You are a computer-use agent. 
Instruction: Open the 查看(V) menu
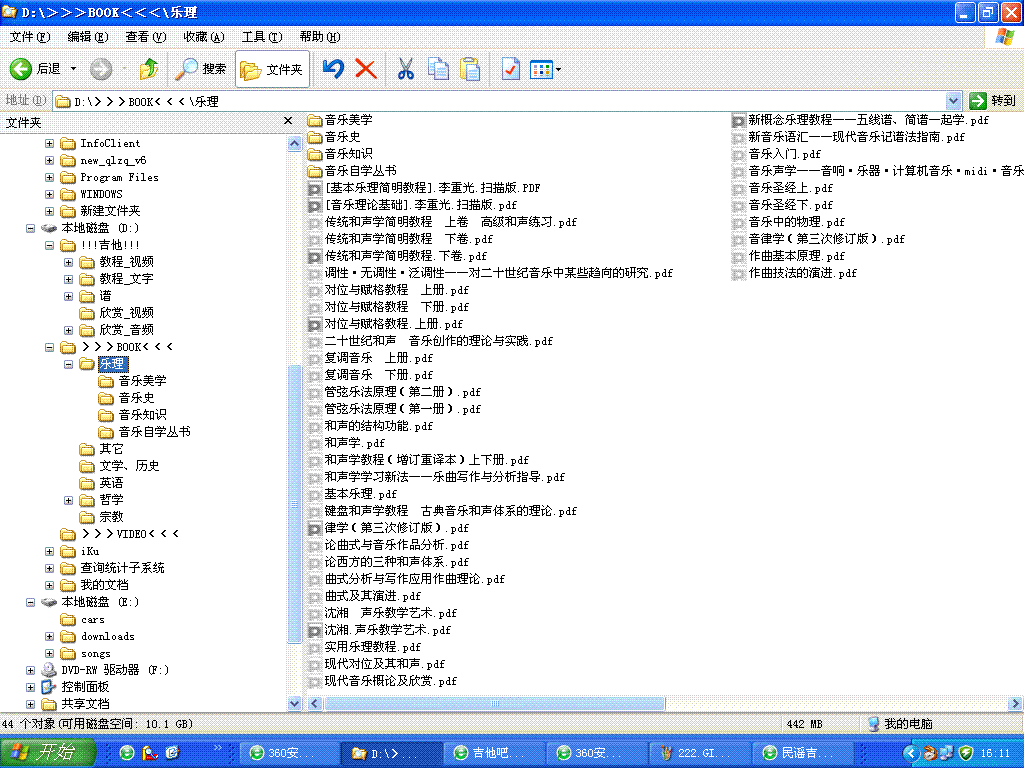[146, 37]
